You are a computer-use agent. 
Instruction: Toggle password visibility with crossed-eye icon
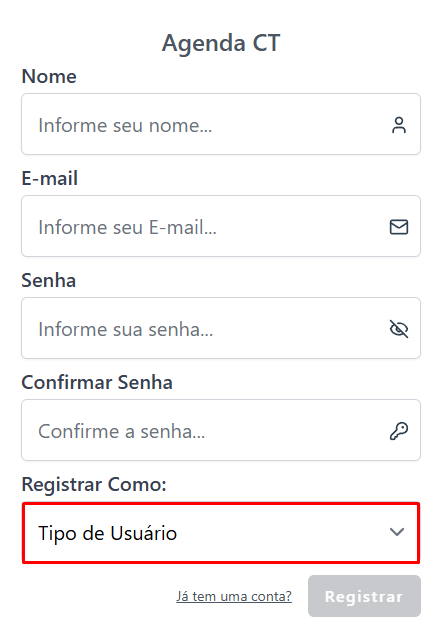[x=398, y=329]
